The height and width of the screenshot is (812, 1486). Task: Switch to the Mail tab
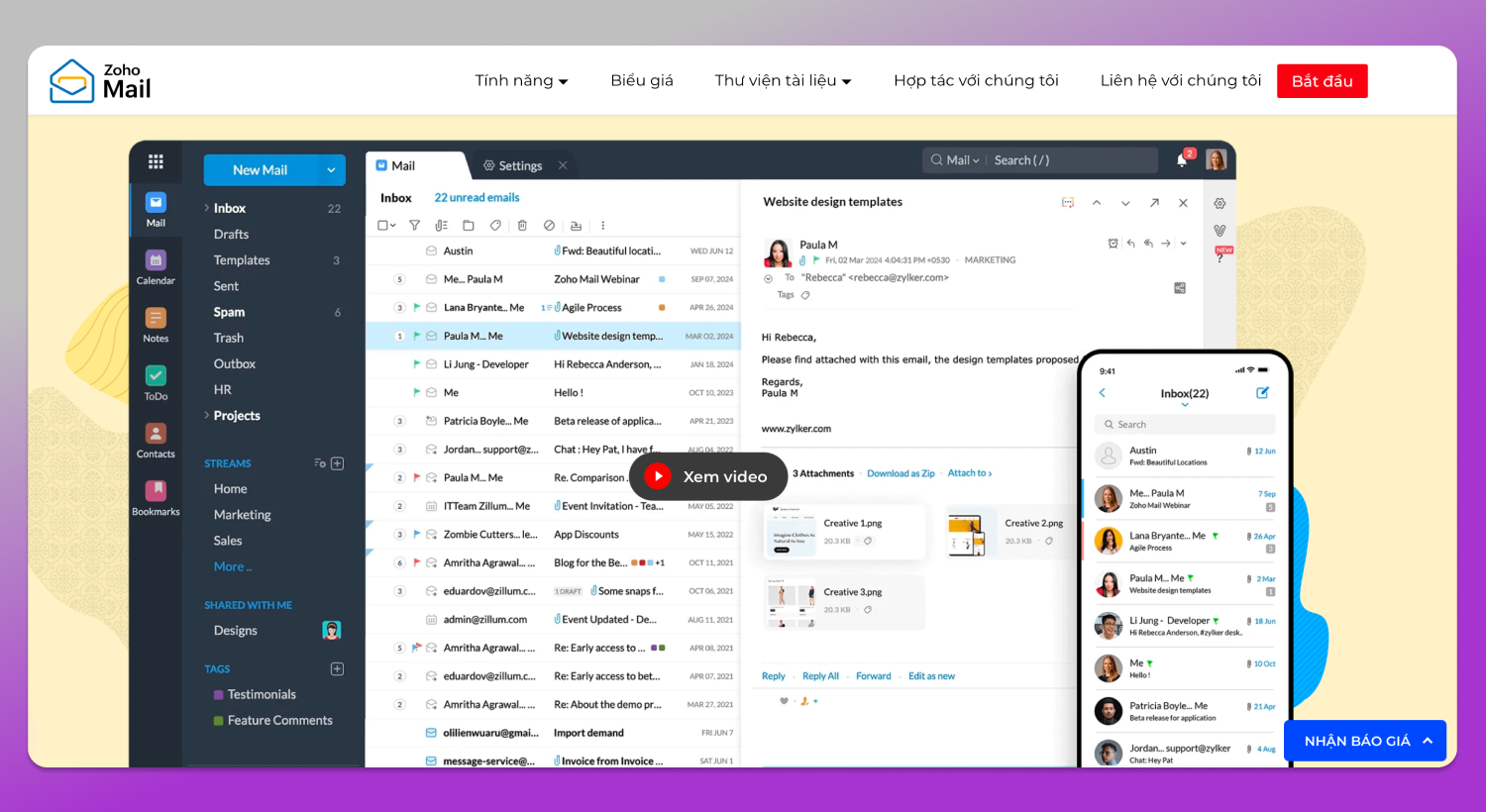(416, 165)
